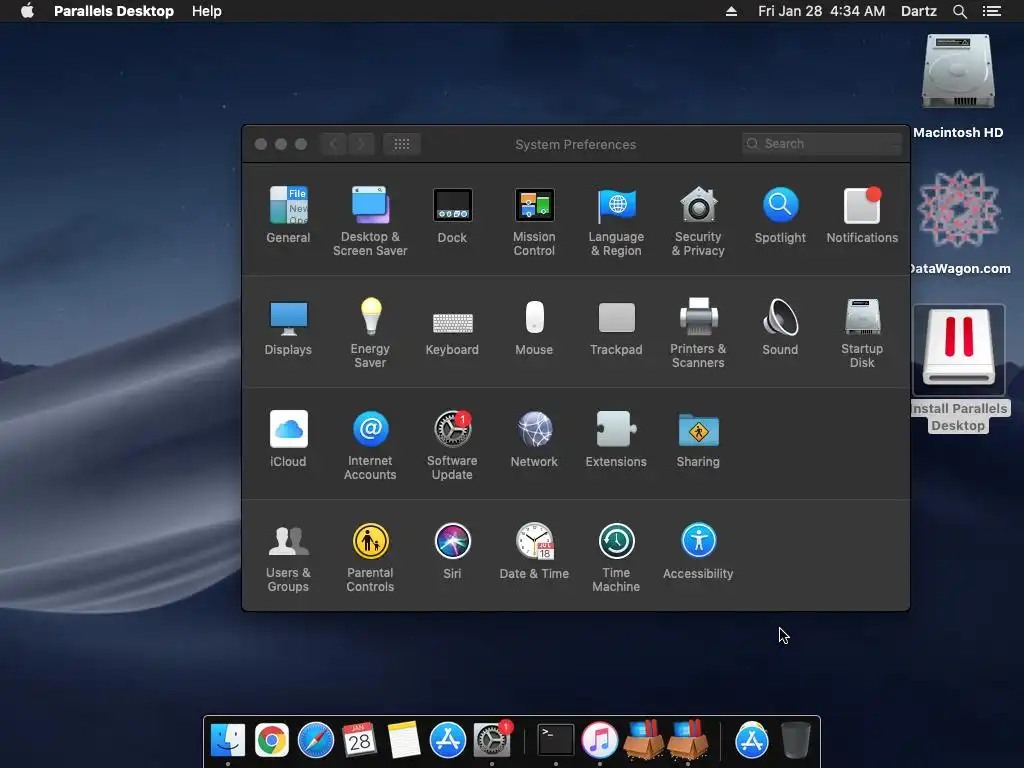Open Date & Time preferences

tap(534, 551)
